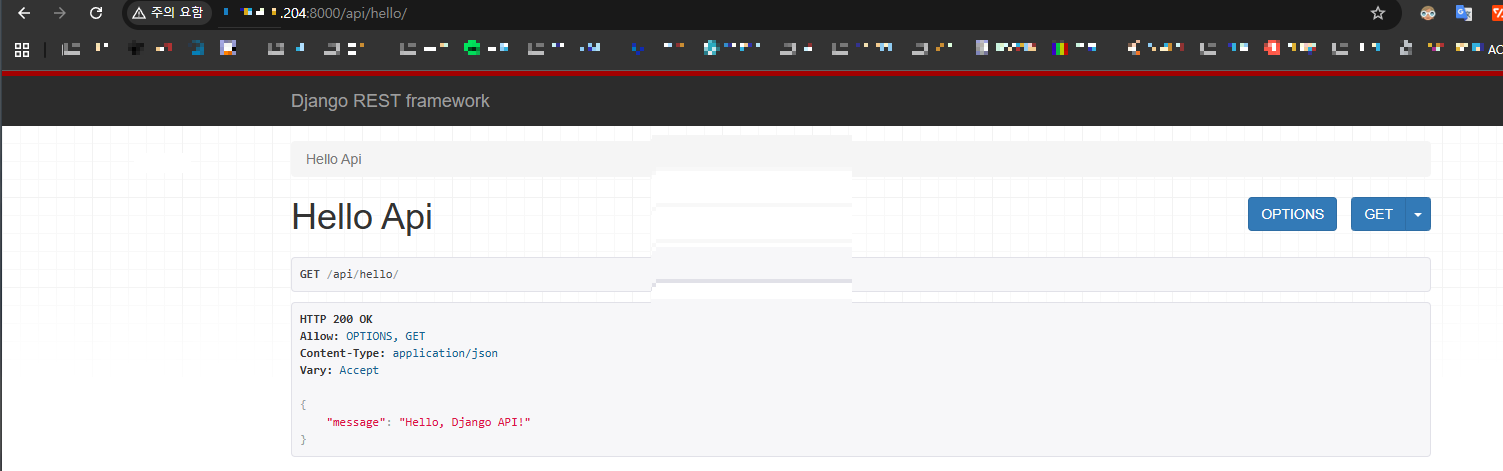The image size is (1503, 471).
Task: Open the Django REST framework brand link
Action: pos(390,101)
